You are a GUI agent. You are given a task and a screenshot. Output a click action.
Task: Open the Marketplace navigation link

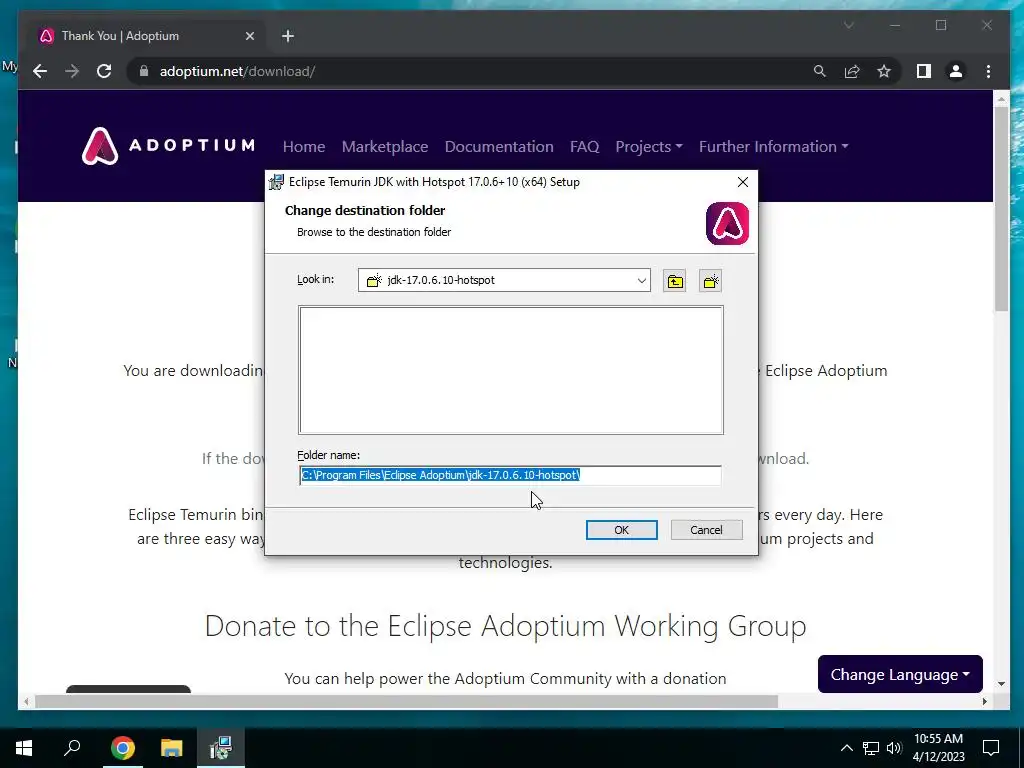pos(385,146)
